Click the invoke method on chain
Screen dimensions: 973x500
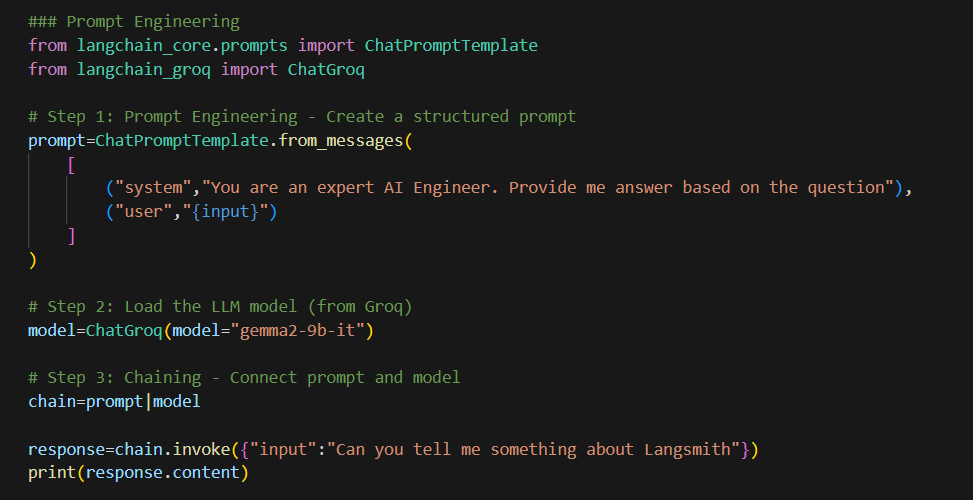200,449
